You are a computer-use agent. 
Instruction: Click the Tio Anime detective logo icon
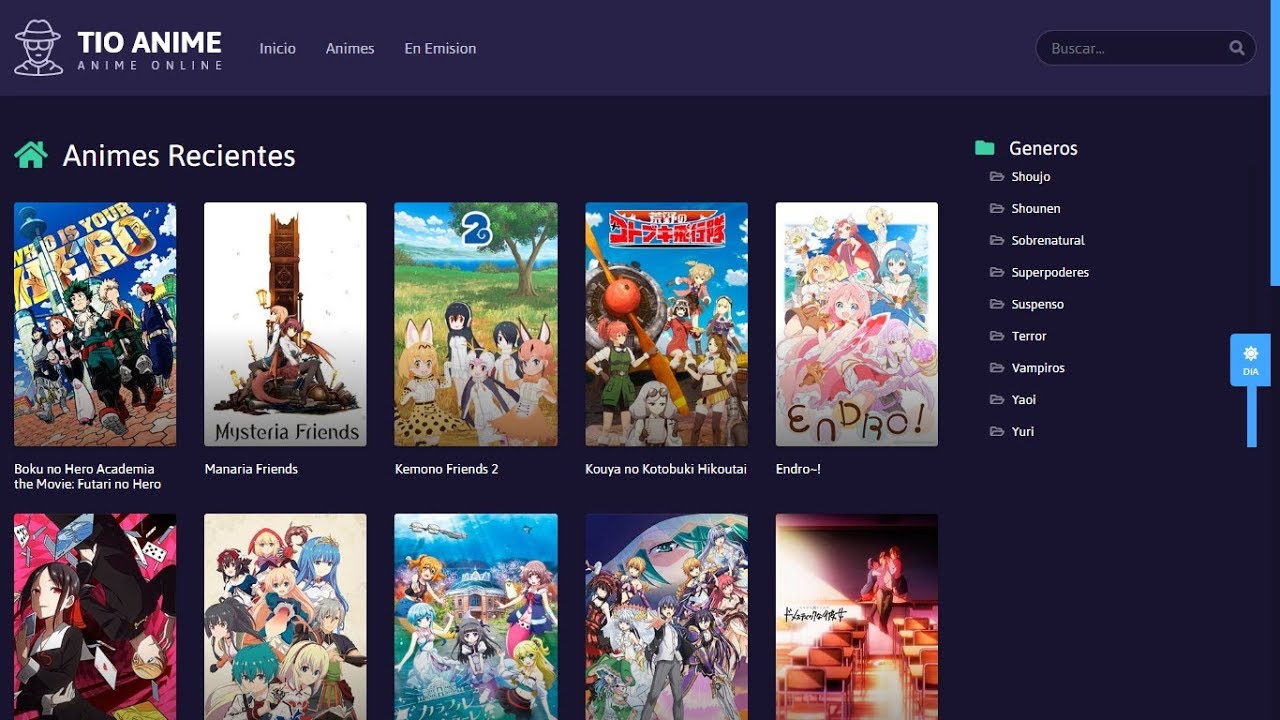point(39,48)
